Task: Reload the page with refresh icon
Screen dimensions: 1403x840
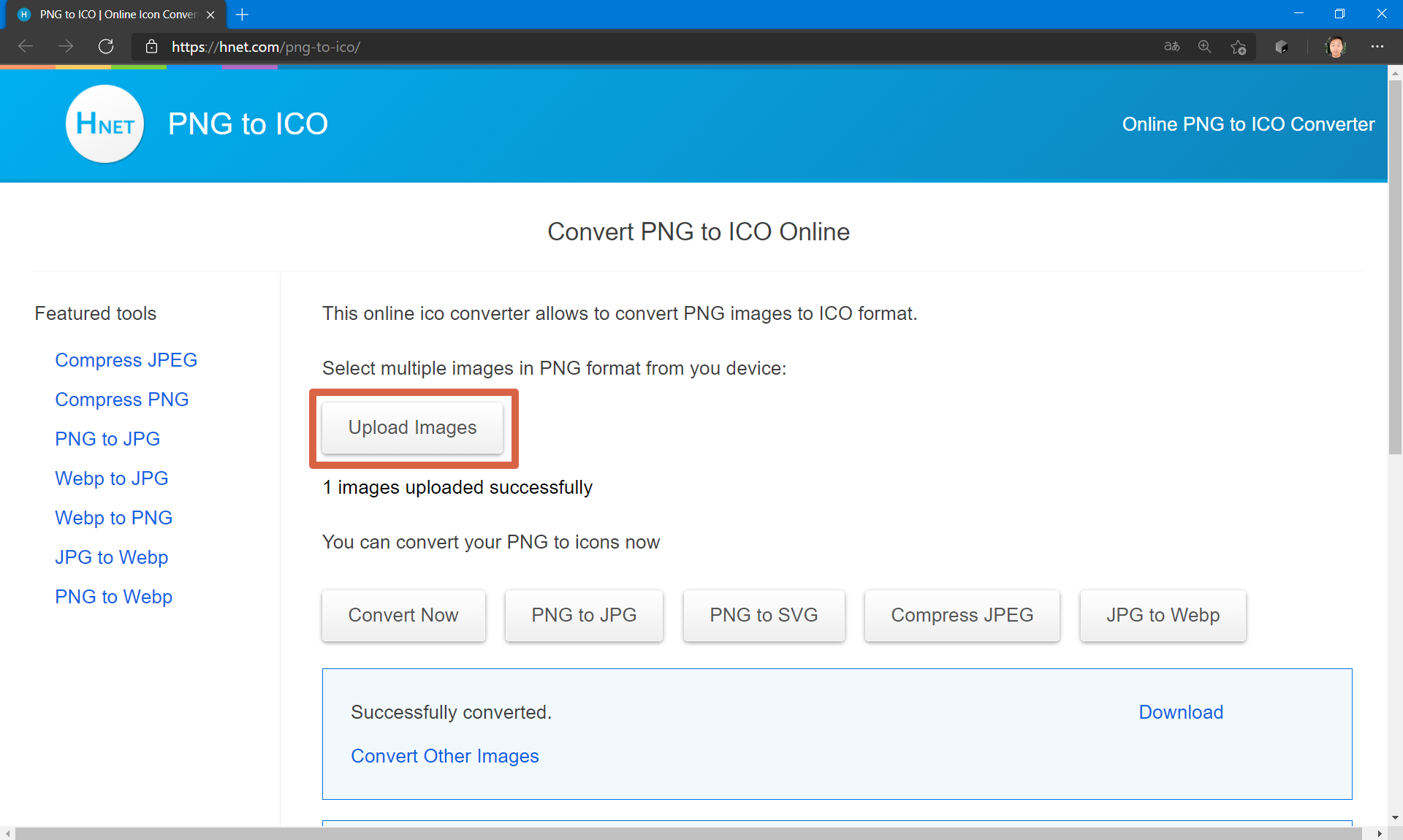Action: click(x=106, y=47)
